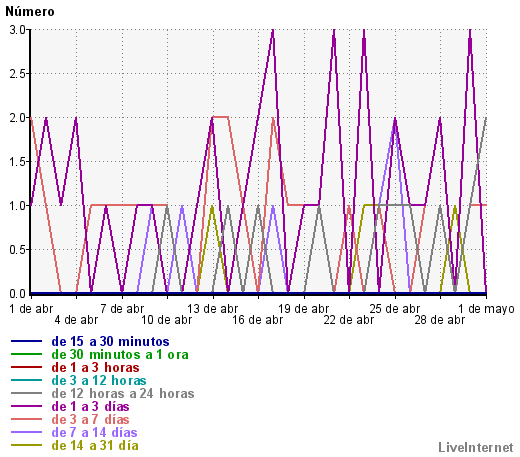Click the 'de 15 a 30 minutos' legend label
520x457 pixels.
coord(110,342)
